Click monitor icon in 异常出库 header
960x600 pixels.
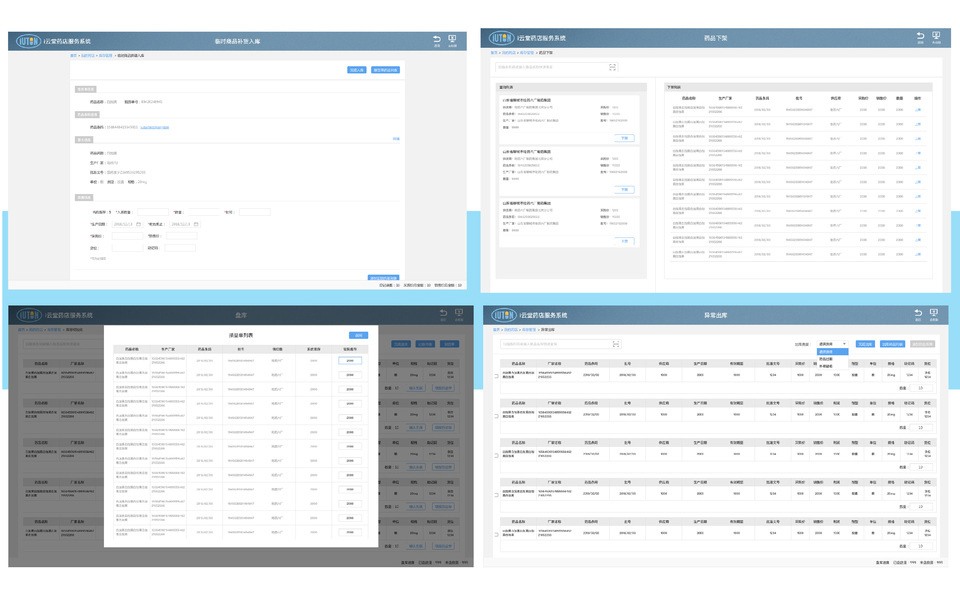tap(934, 313)
